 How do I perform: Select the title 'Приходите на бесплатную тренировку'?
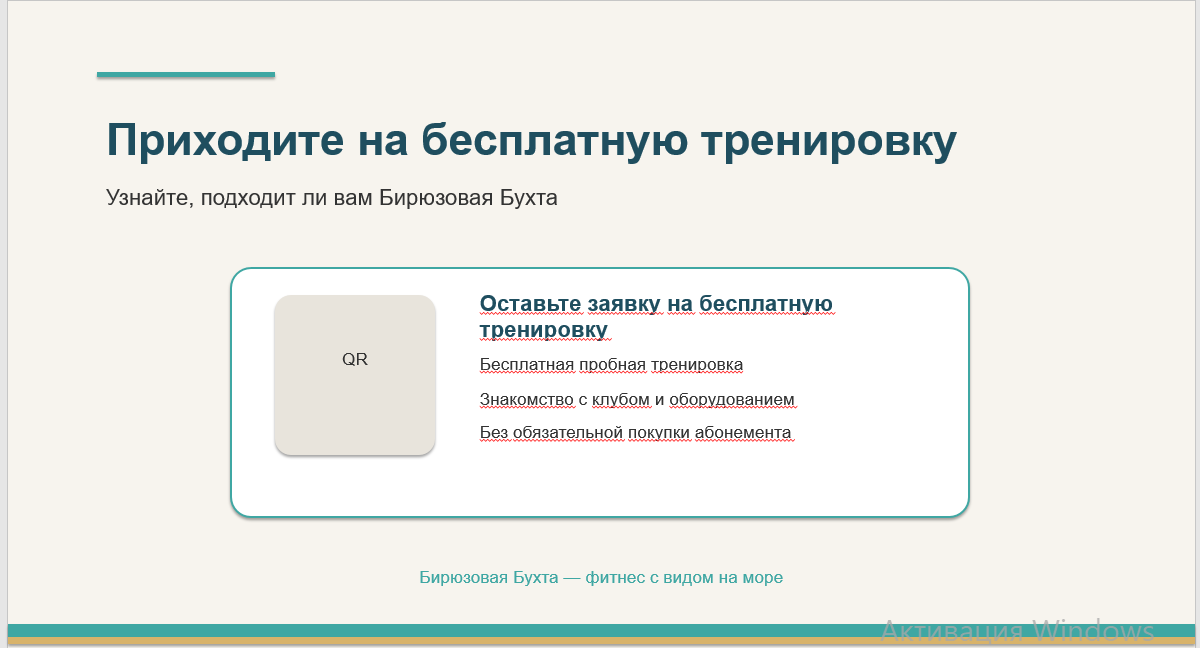(531, 141)
